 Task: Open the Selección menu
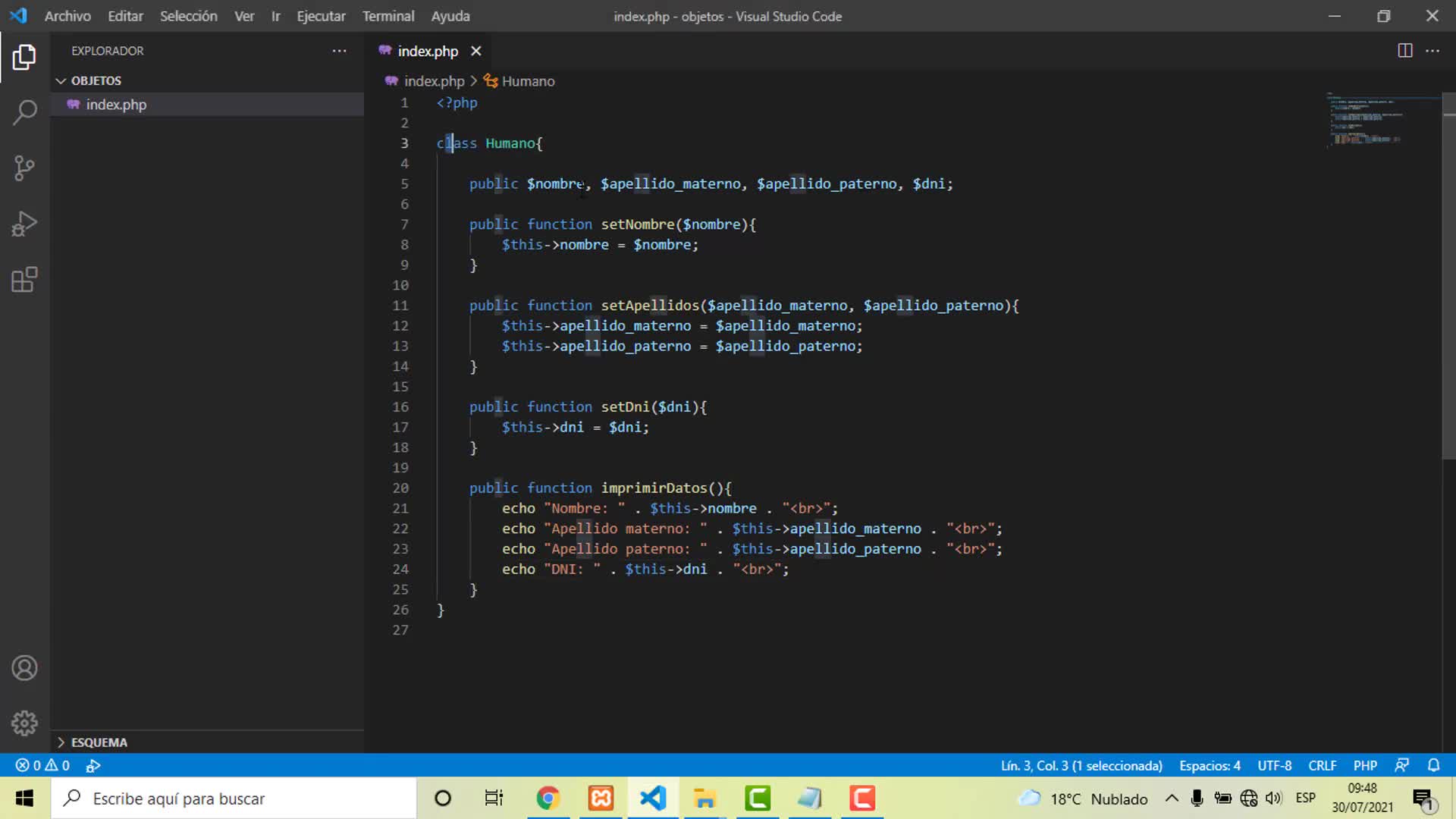[189, 16]
